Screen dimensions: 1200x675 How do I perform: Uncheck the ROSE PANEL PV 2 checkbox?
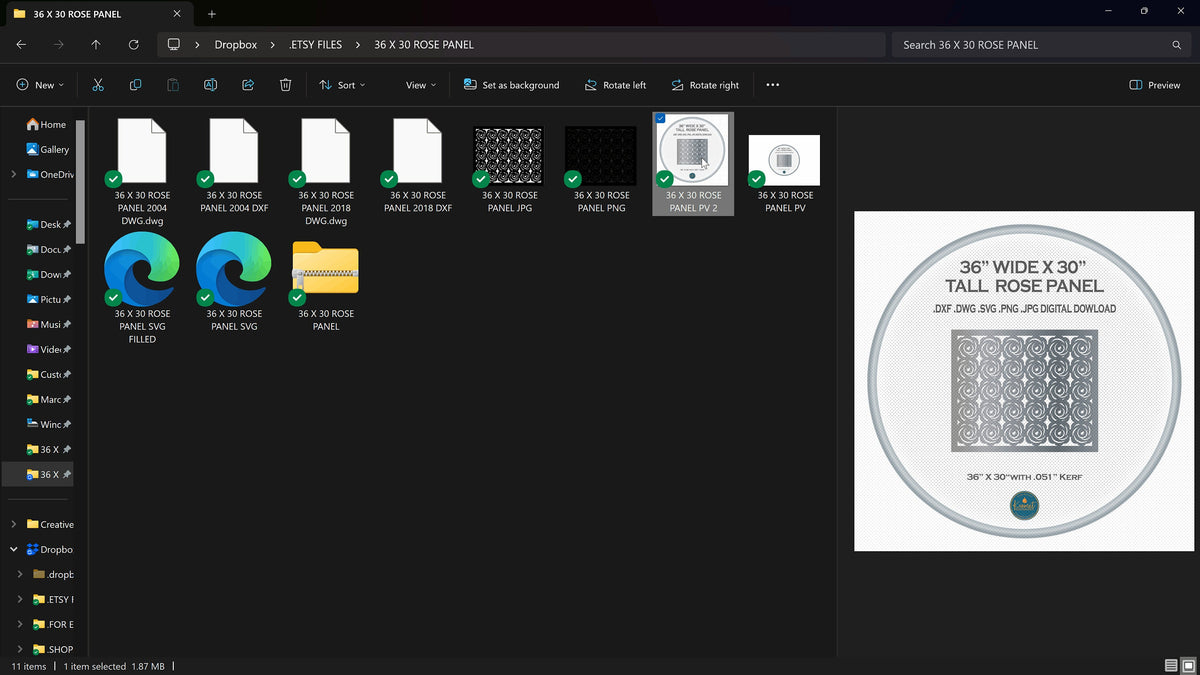[x=660, y=119]
